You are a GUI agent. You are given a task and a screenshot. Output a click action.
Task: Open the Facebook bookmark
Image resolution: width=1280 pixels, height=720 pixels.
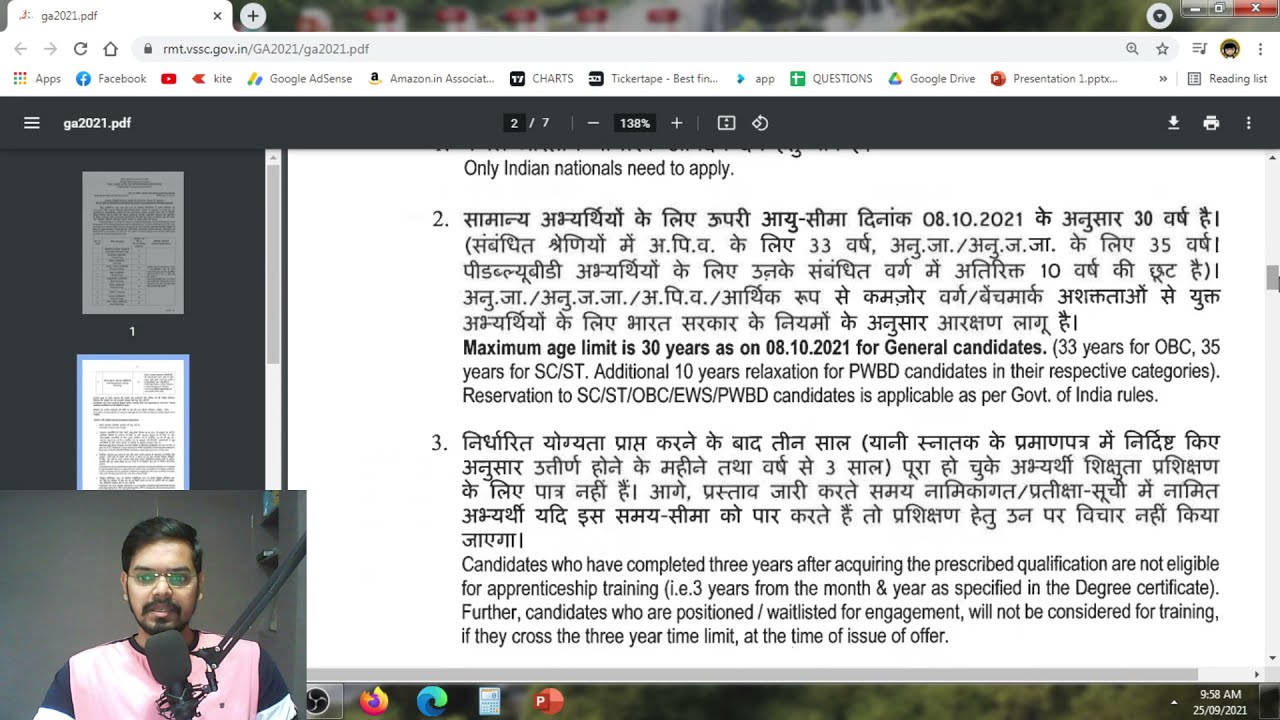point(111,78)
